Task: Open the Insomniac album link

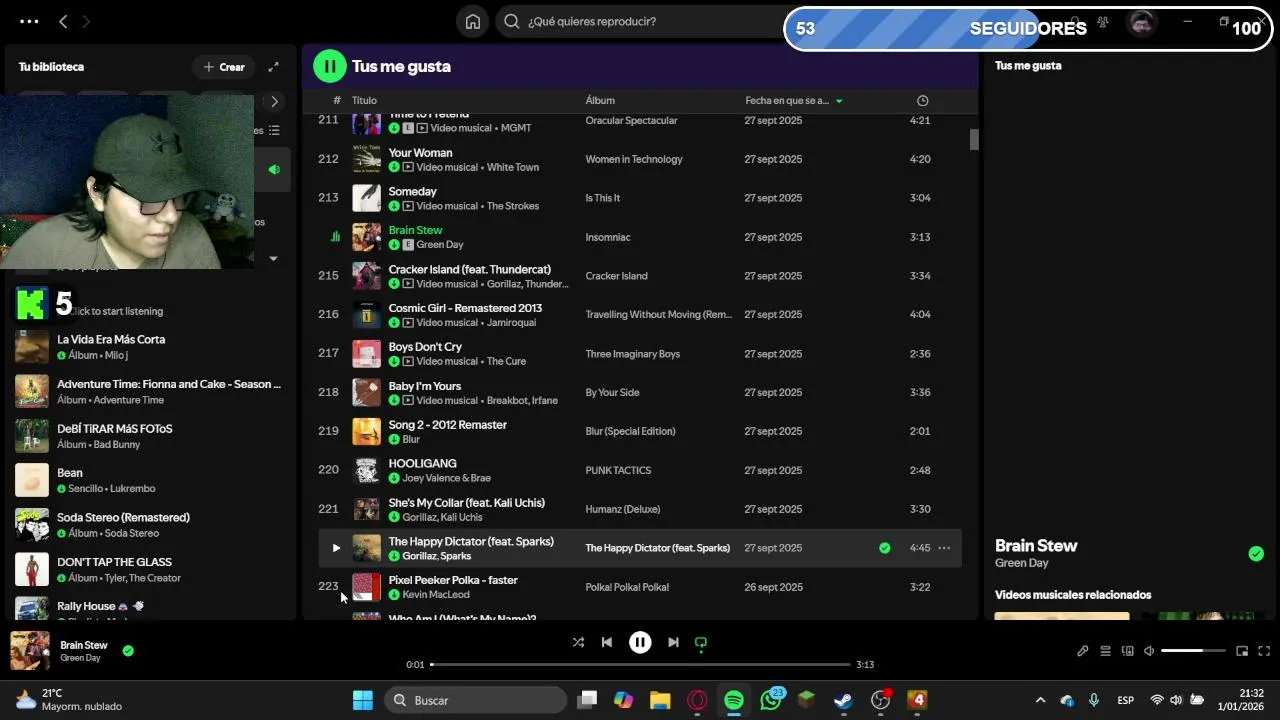Action: pyautogui.click(x=608, y=237)
